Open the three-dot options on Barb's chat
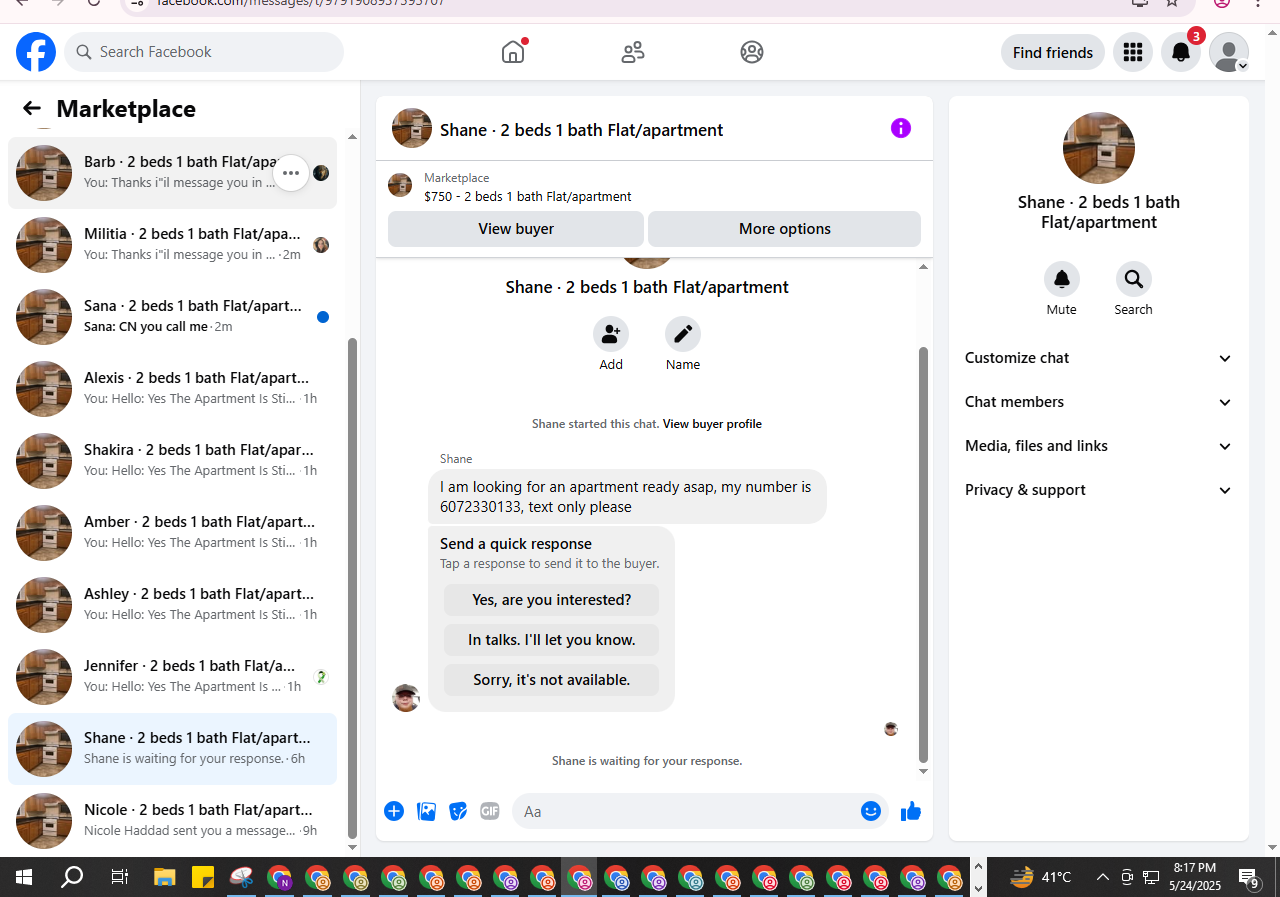Screen dimensions: 1280x897 [291, 173]
